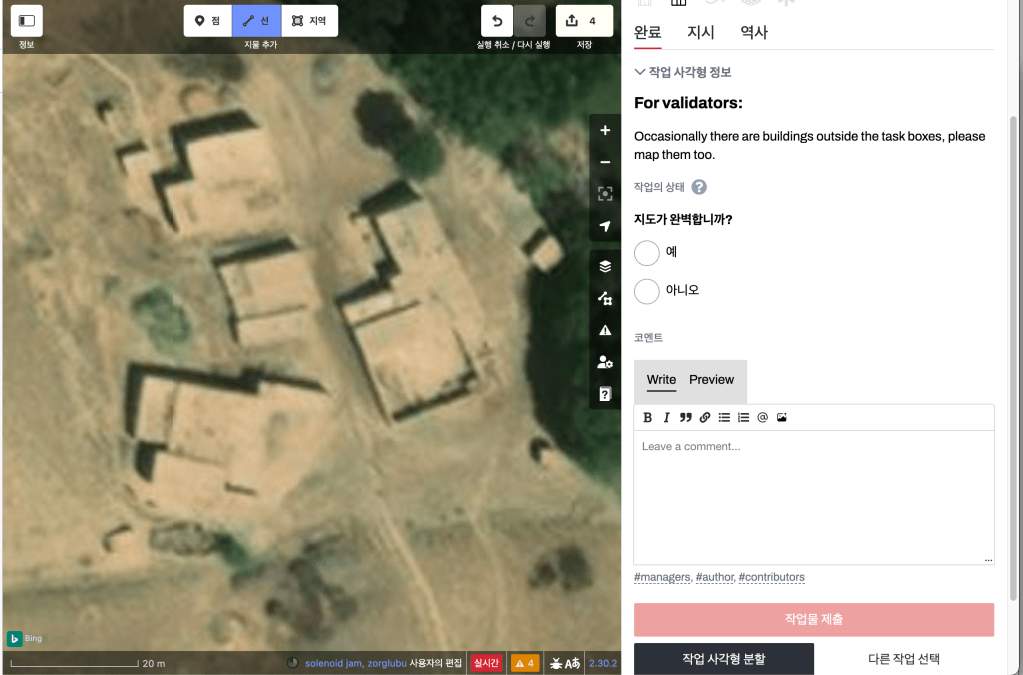Zoom in the map with plus button

point(605,131)
